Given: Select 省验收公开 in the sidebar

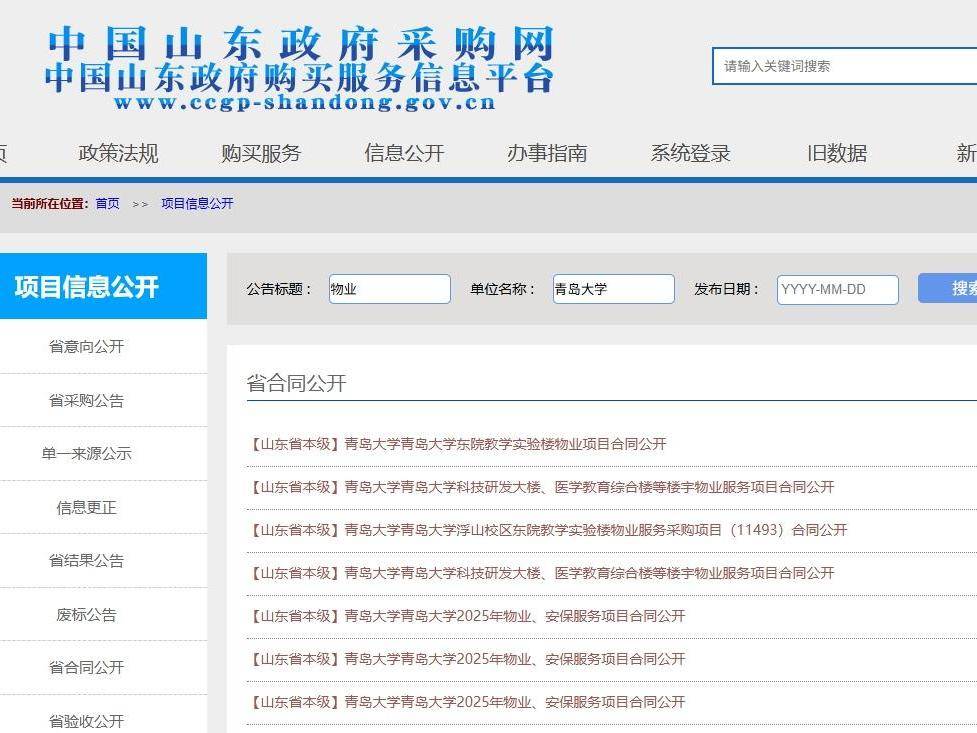Looking at the screenshot, I should [x=86, y=721].
